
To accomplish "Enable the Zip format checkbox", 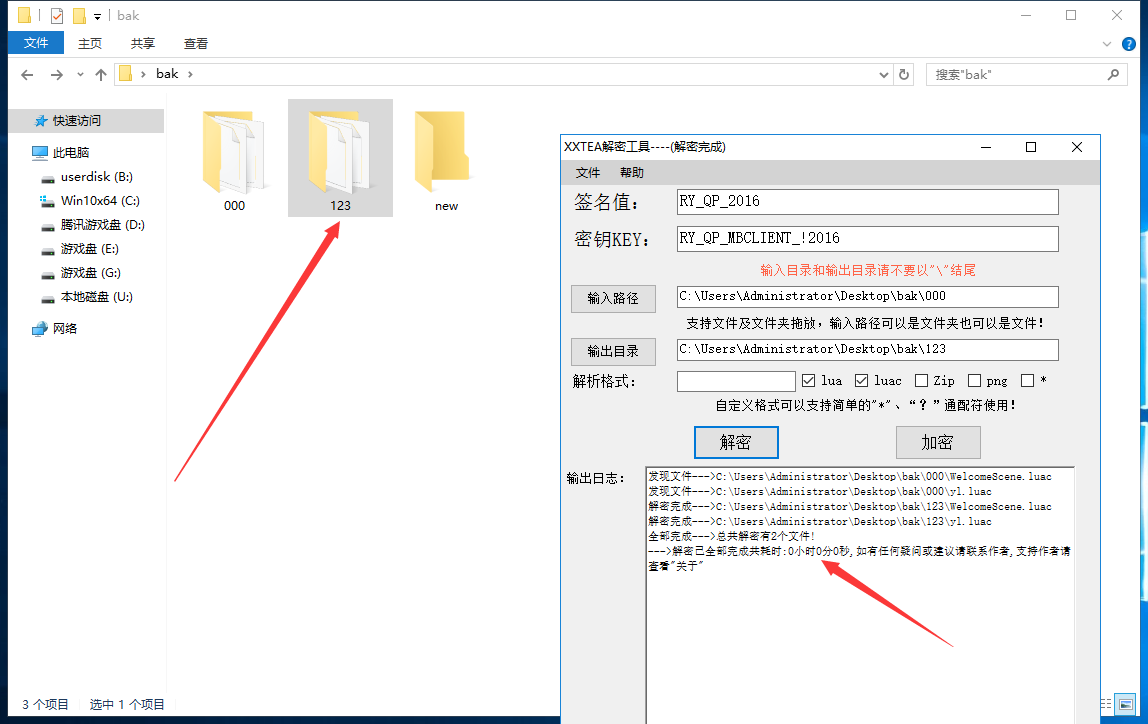I will (x=921, y=381).
